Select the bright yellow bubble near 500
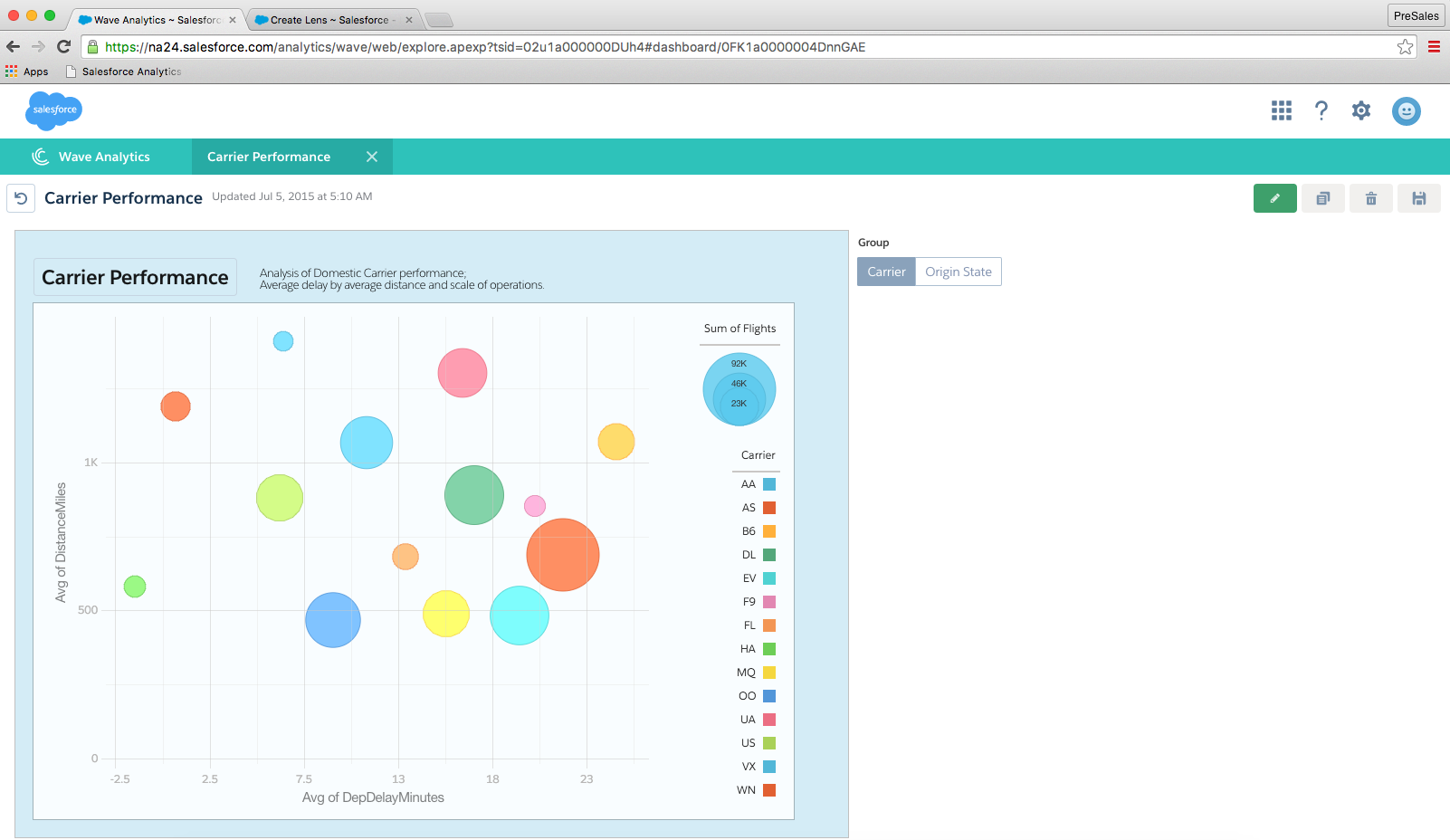This screenshot has height=840, width=1450. tap(446, 614)
